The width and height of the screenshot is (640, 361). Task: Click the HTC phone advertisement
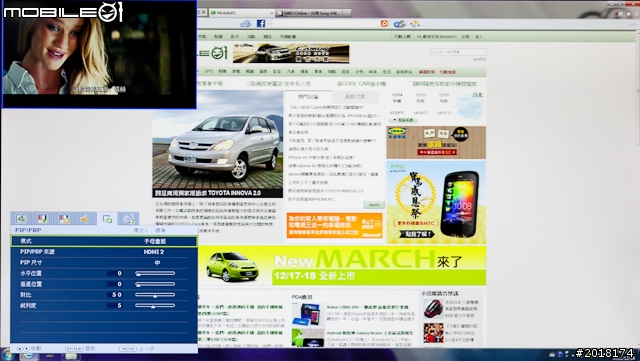[436, 203]
